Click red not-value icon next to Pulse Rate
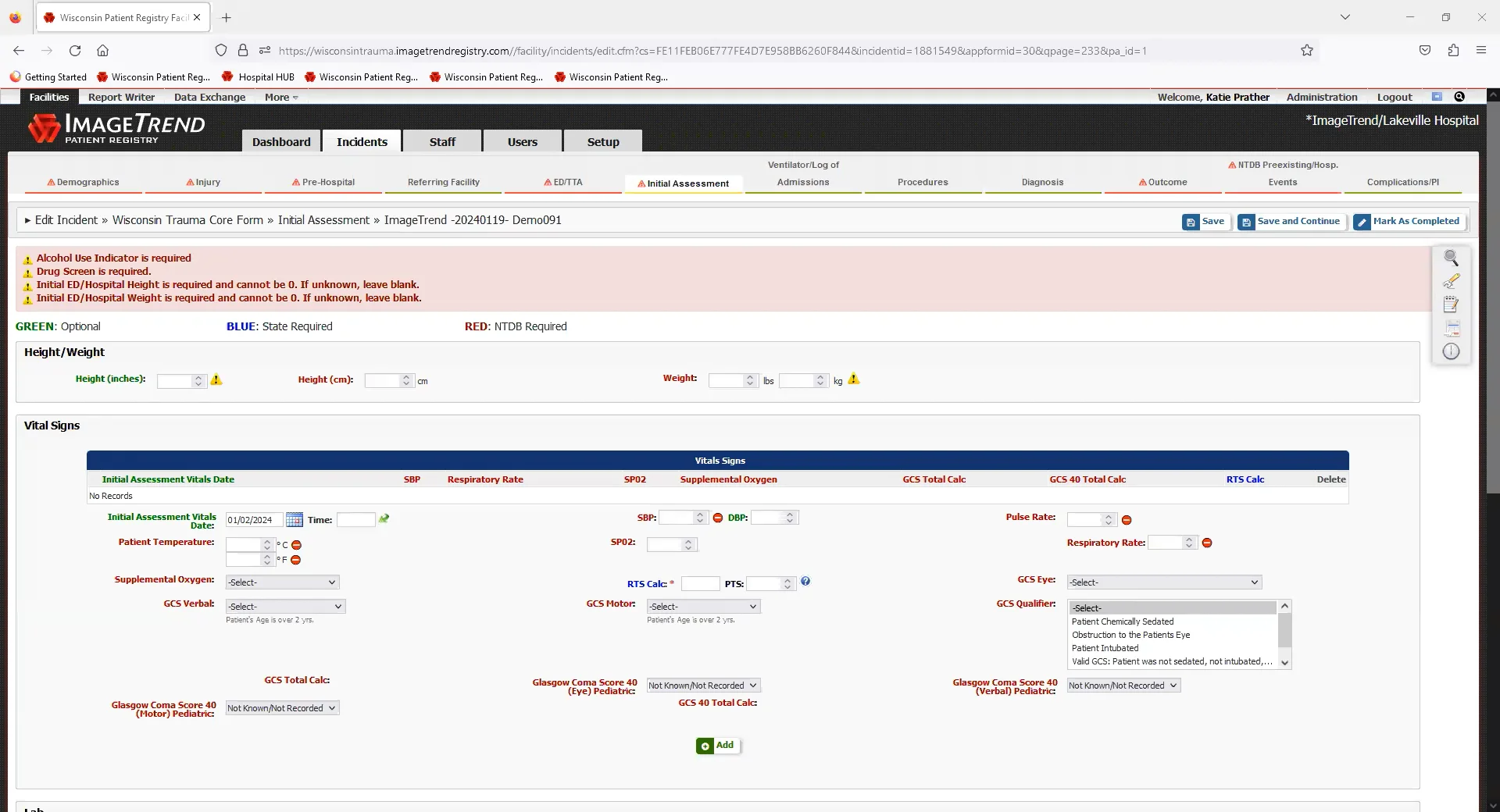The image size is (1500, 812). pyautogui.click(x=1127, y=520)
